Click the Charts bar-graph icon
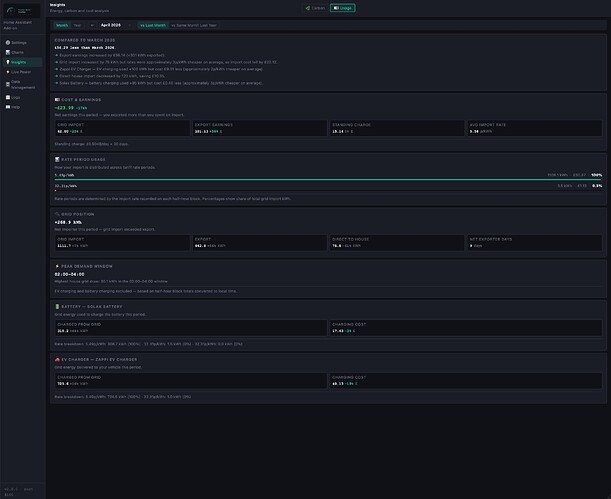The height and width of the screenshot is (499, 611). (8, 52)
